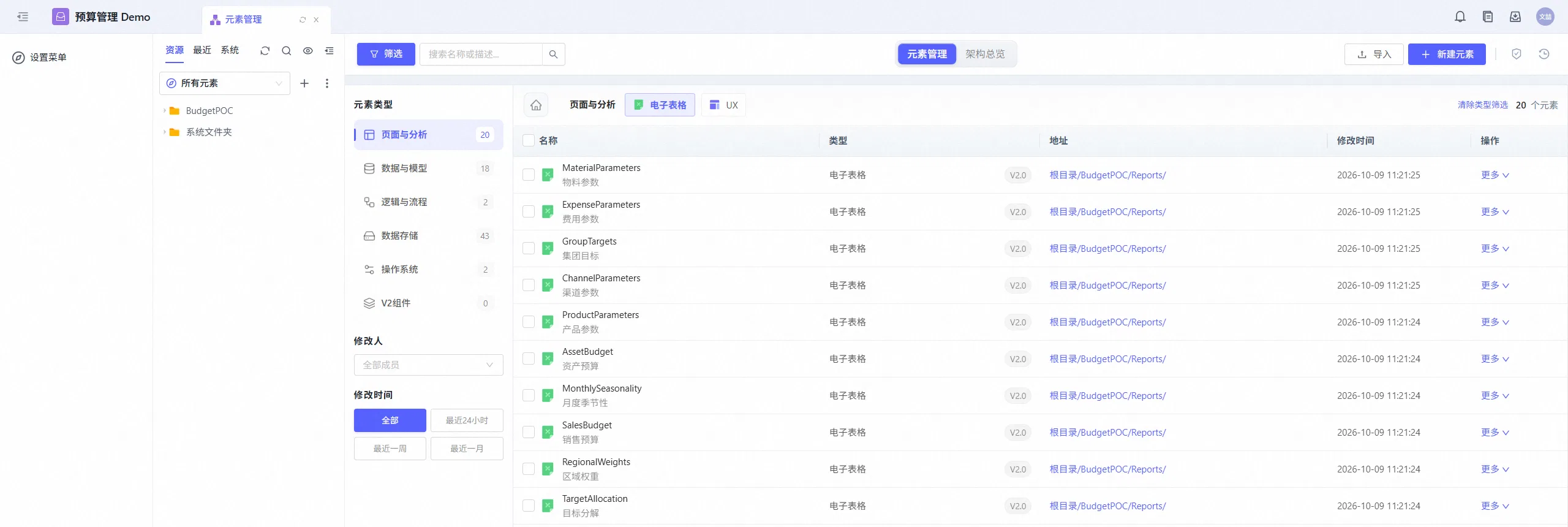Check the ExpenseParameters row checkbox
The image size is (1568, 527).
coord(529,212)
